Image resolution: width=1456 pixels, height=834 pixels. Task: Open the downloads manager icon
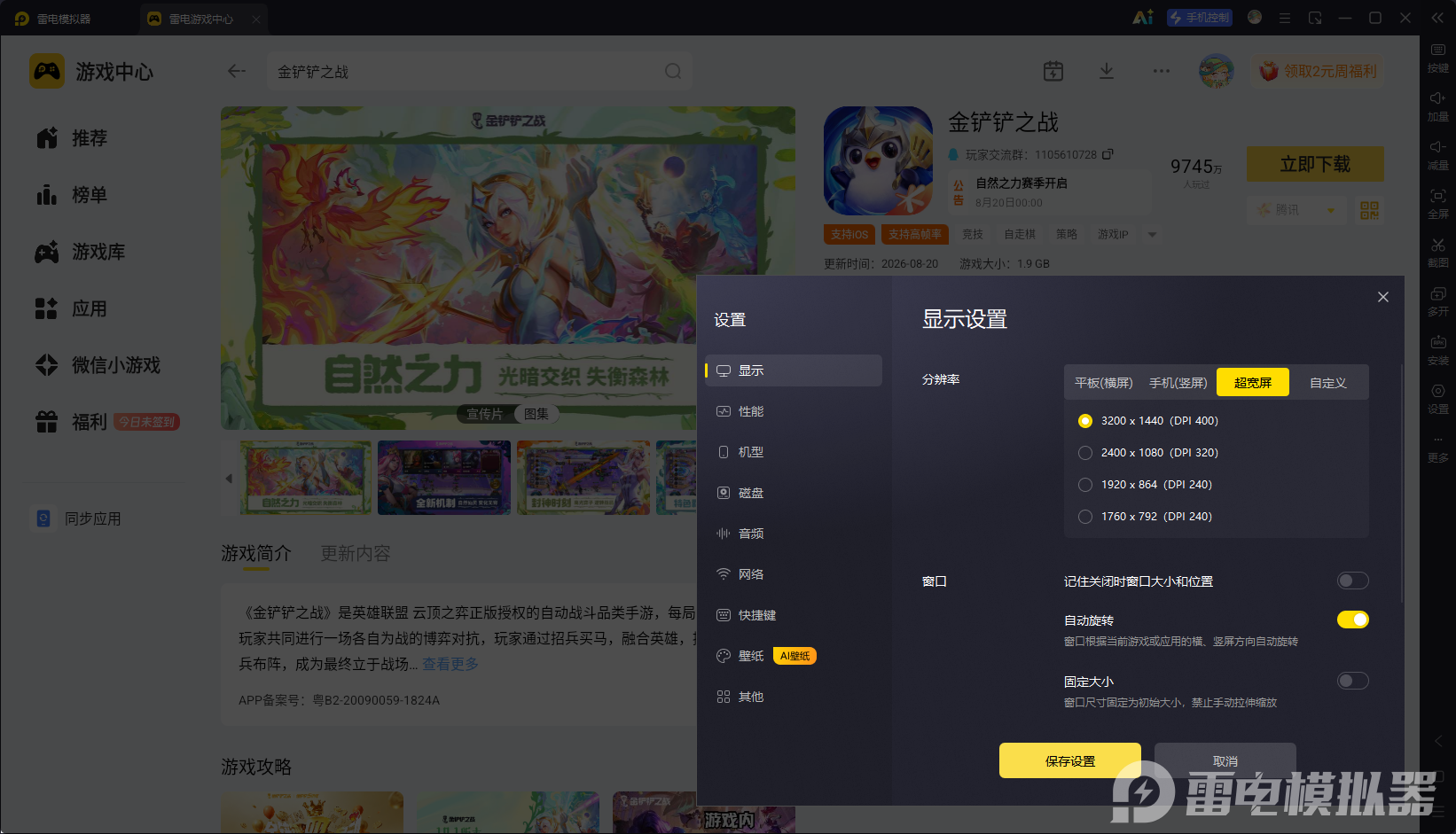click(1107, 71)
